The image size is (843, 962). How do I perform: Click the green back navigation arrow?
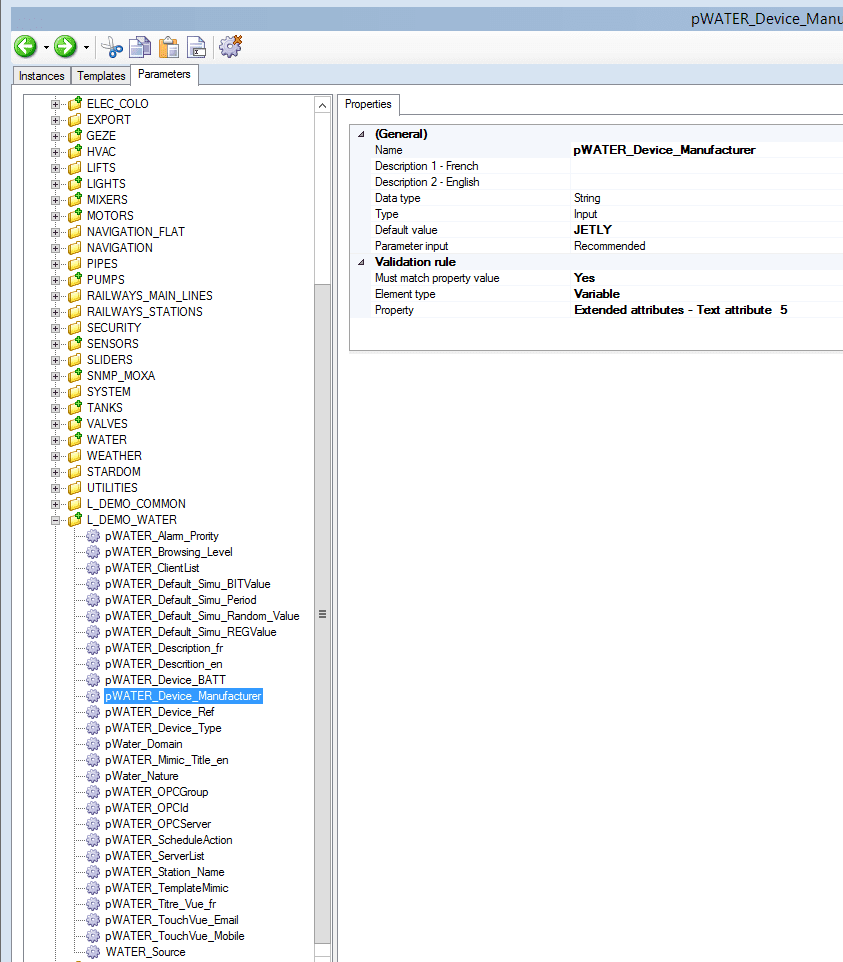tap(25, 46)
